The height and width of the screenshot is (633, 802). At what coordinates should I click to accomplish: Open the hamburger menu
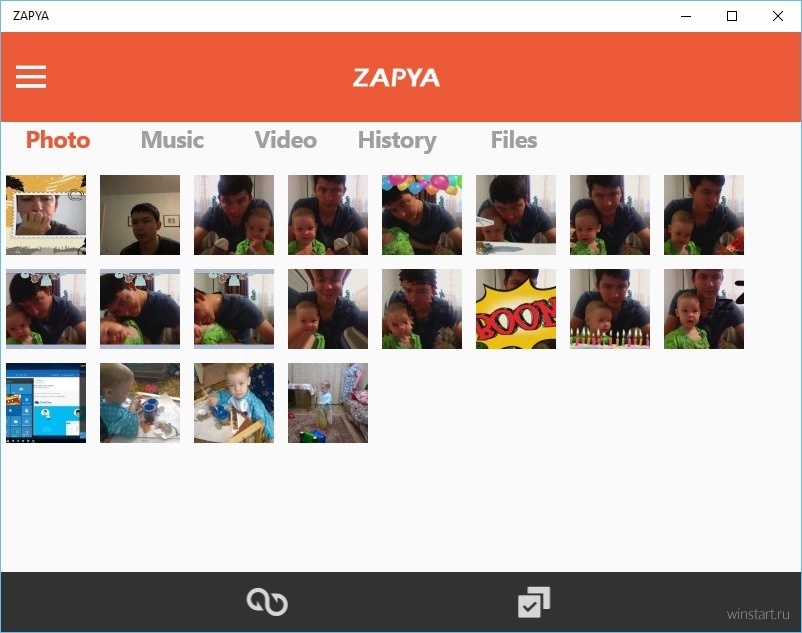click(31, 77)
